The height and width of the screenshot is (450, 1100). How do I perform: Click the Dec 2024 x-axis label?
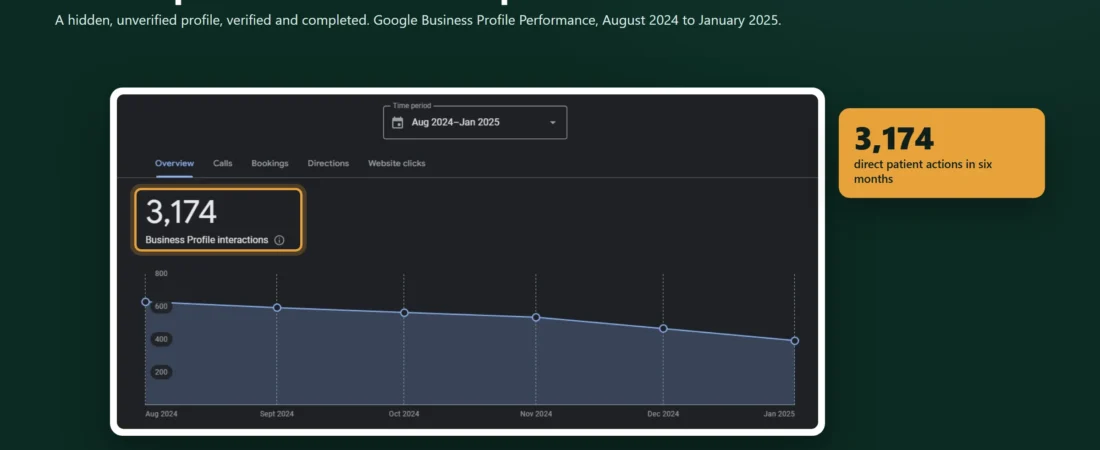click(663, 414)
